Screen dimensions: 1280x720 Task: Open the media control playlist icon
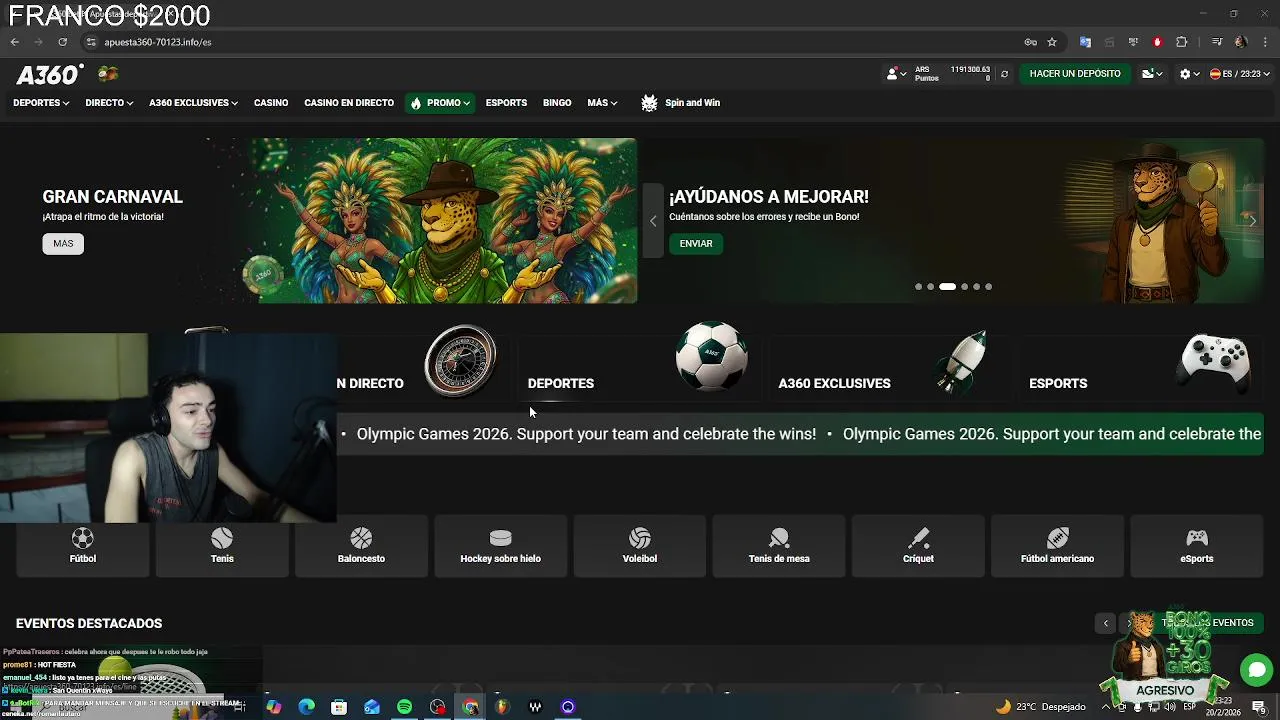pos(1216,42)
